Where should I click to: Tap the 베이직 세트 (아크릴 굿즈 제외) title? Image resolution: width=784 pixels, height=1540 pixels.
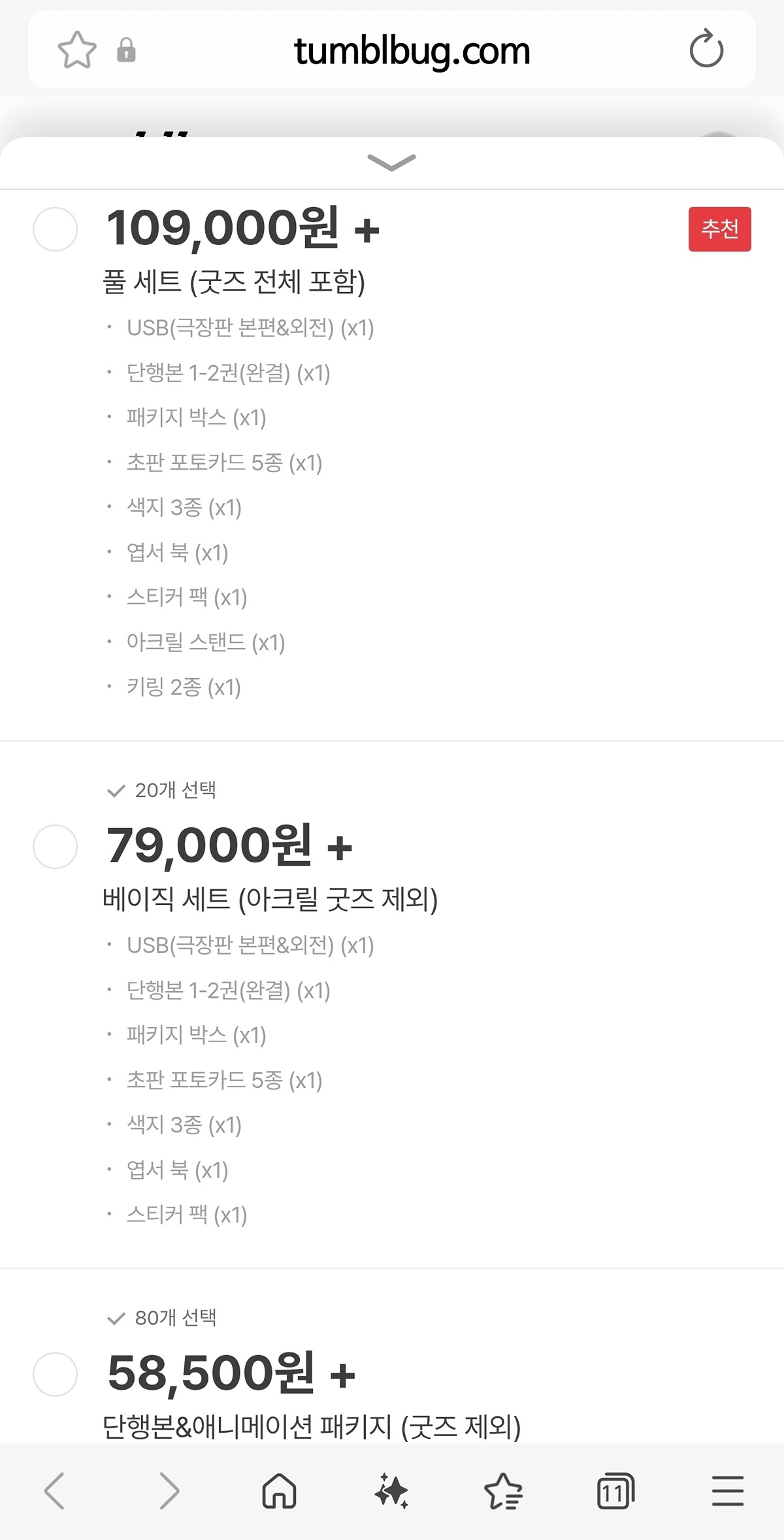pyautogui.click(x=270, y=900)
